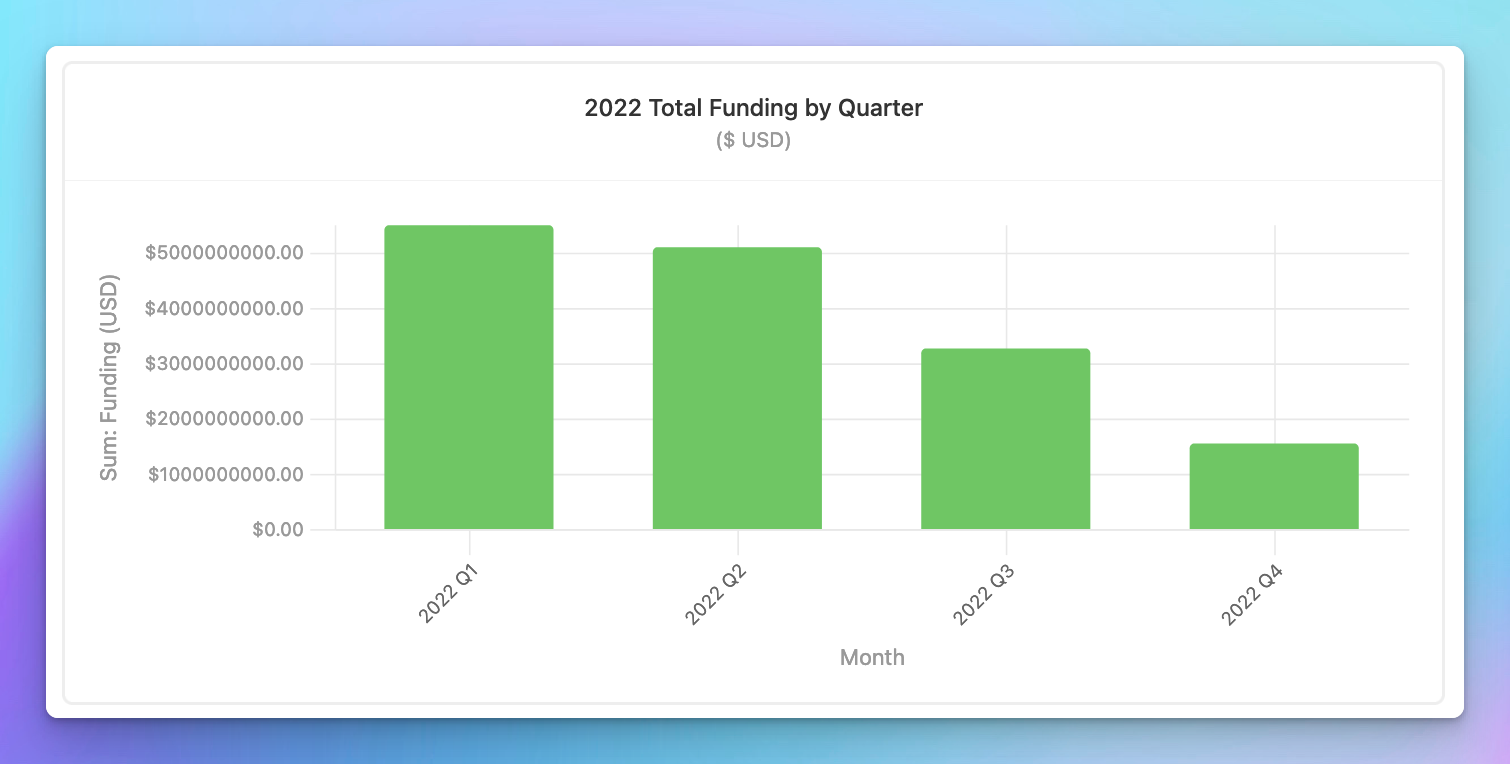The height and width of the screenshot is (764, 1510).
Task: Click the $5000000000.00 y-axis tick label
Action: 224,253
